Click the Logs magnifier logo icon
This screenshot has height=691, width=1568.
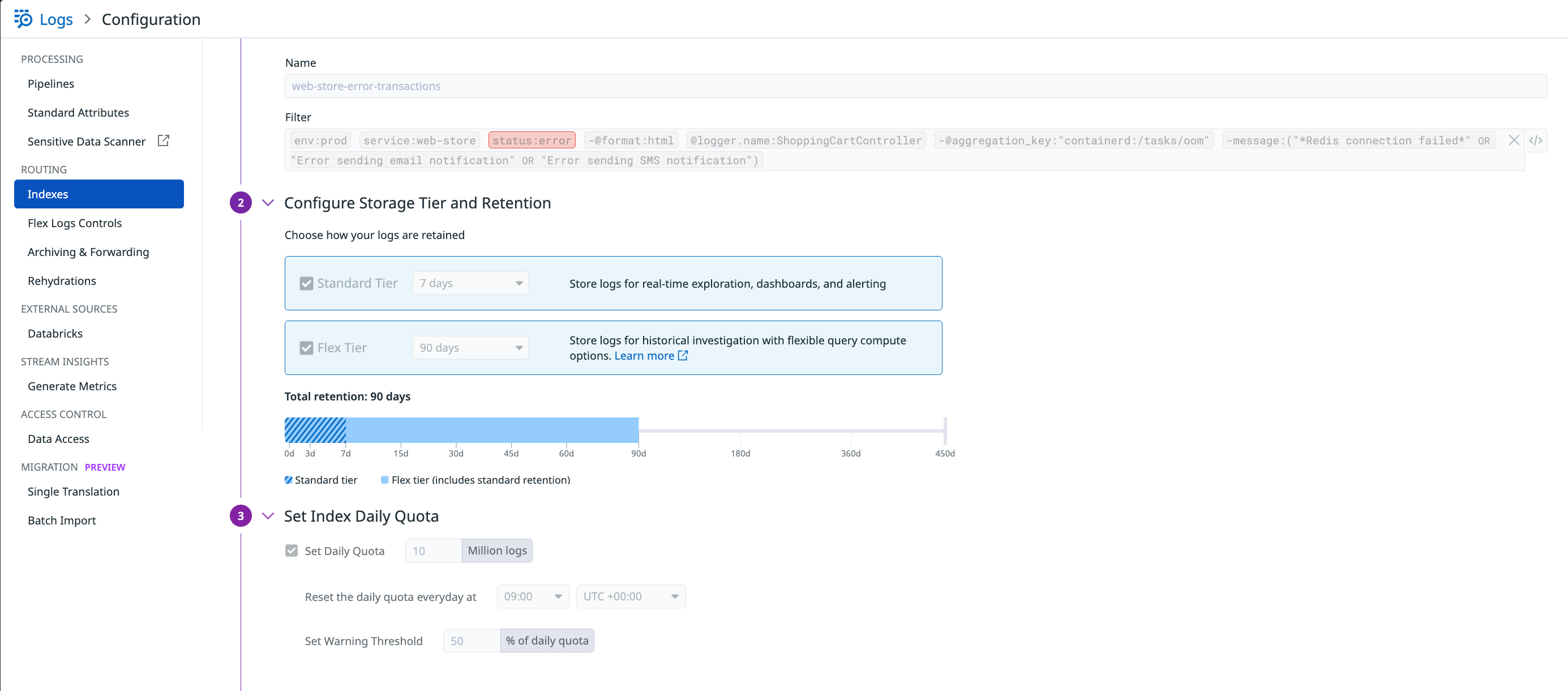coord(23,19)
